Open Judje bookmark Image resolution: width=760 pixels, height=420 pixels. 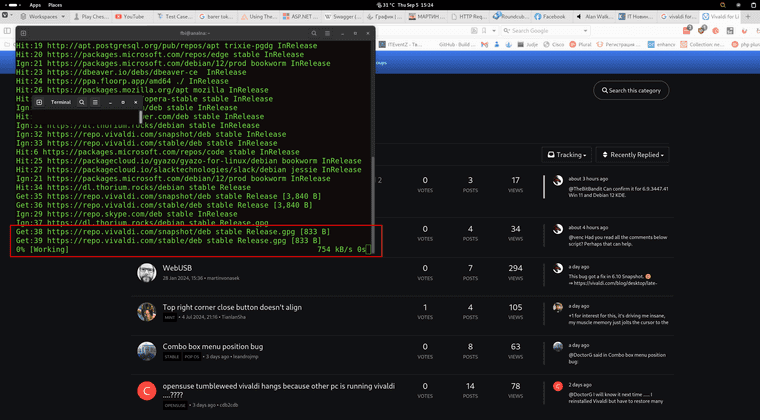(528, 45)
